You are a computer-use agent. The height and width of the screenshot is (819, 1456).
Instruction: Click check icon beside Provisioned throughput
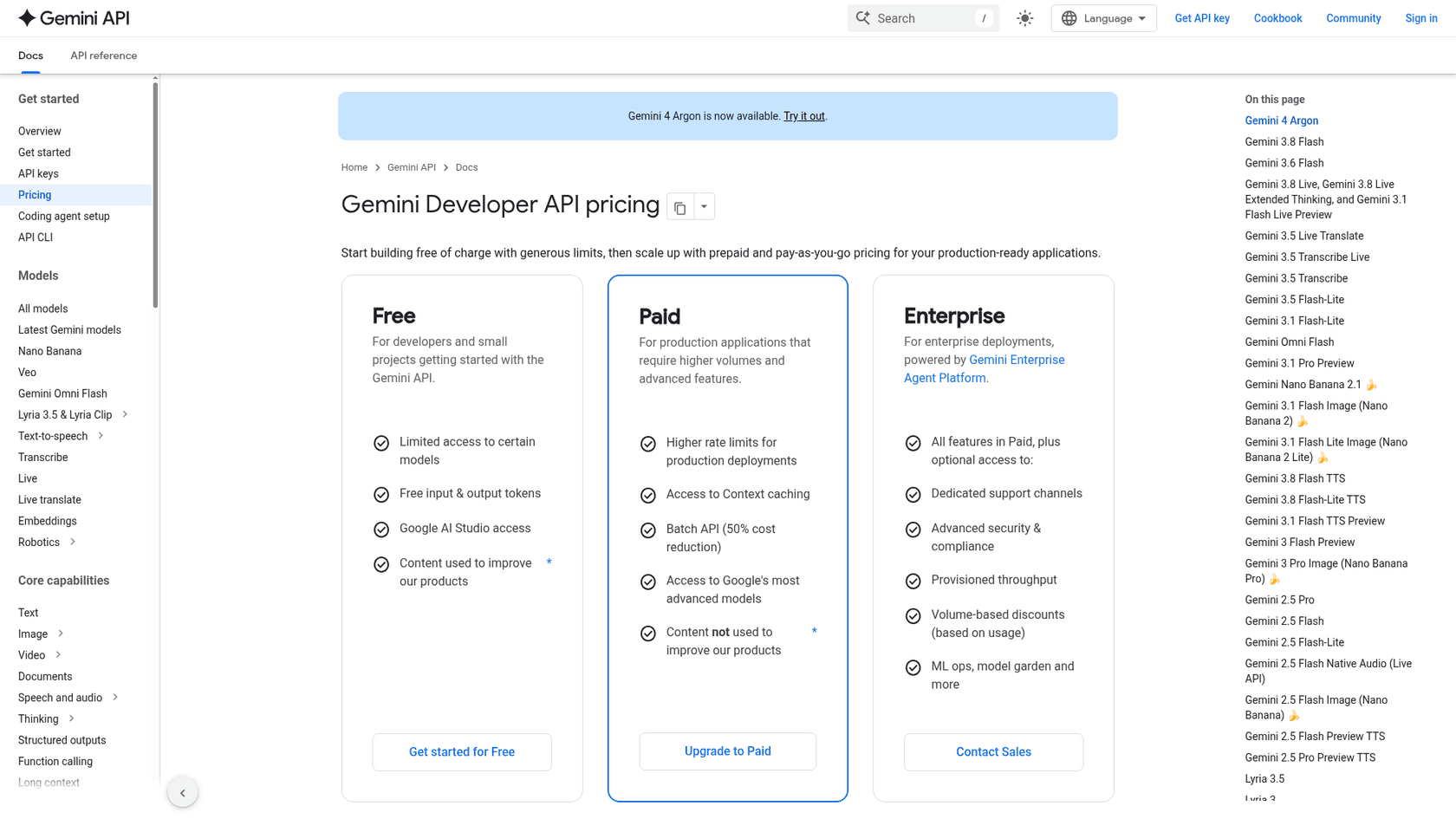coord(913,582)
